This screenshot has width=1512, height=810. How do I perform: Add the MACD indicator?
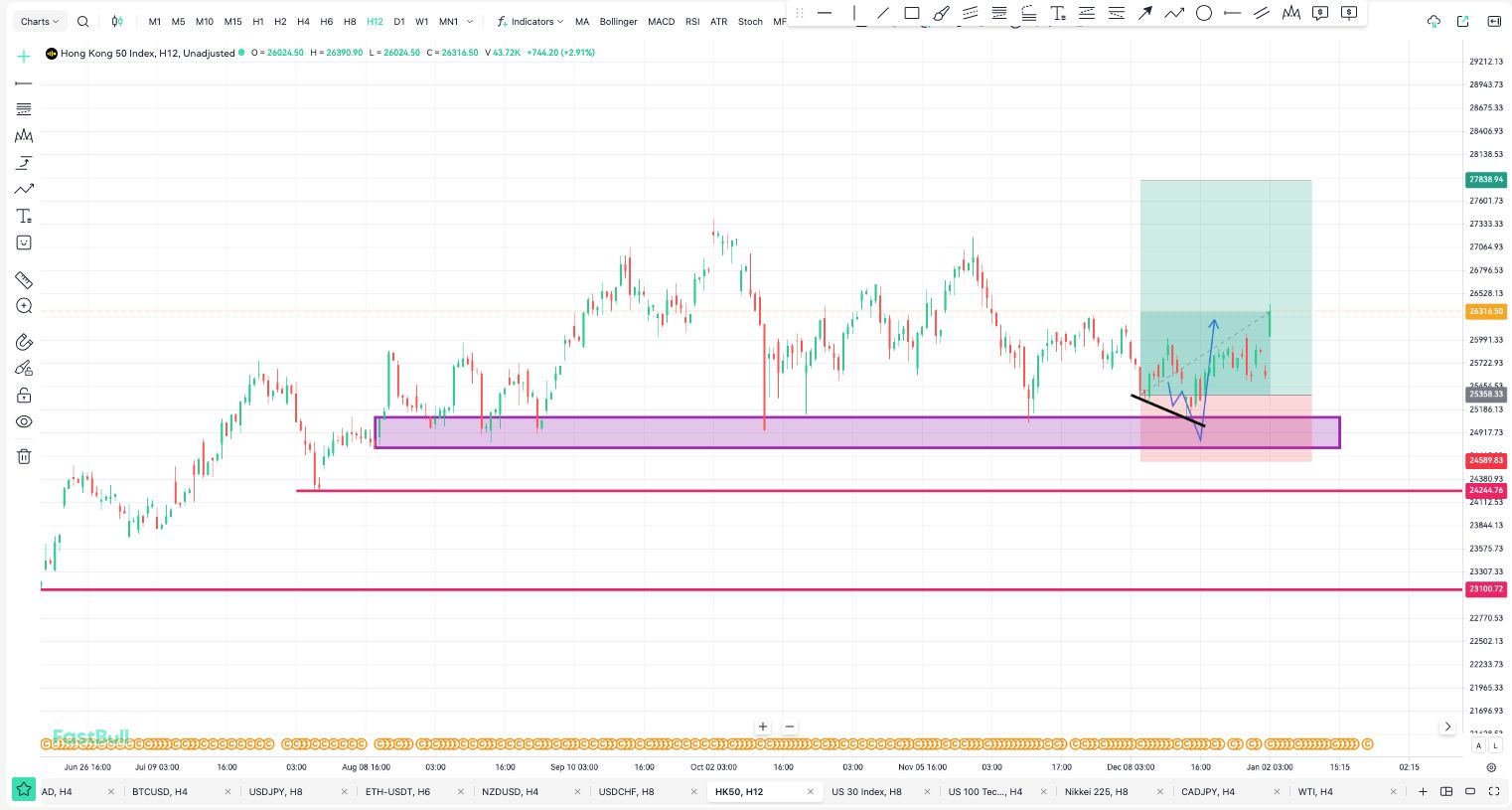[x=661, y=22]
